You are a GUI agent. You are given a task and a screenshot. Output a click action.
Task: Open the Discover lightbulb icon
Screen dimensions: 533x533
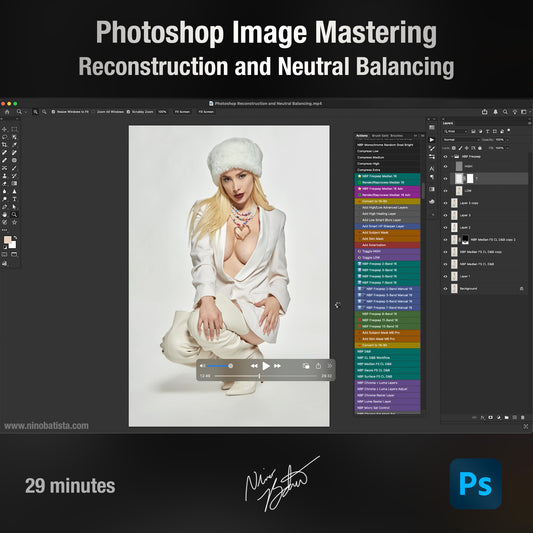[x=515, y=112]
